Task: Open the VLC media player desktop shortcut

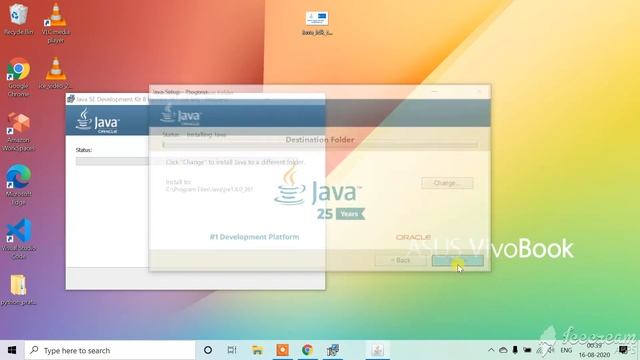Action: [x=56, y=23]
